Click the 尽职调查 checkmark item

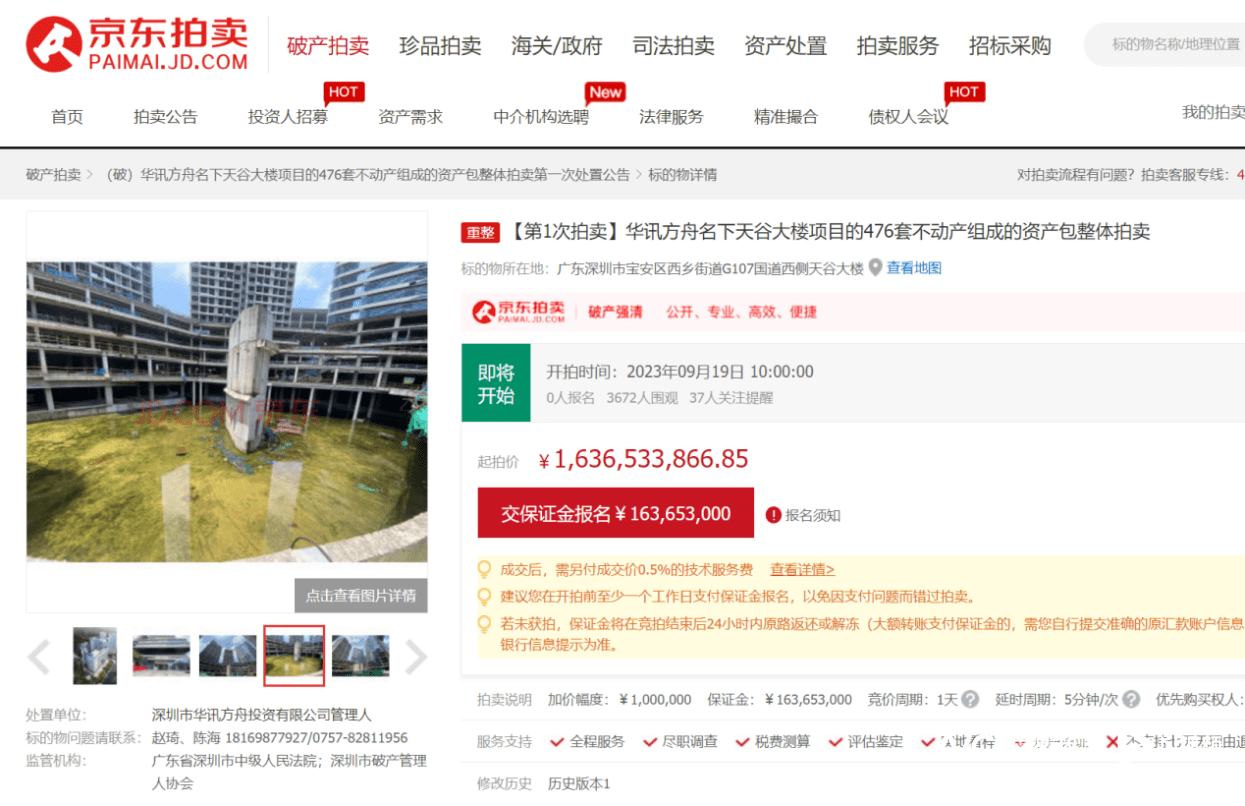click(680, 741)
